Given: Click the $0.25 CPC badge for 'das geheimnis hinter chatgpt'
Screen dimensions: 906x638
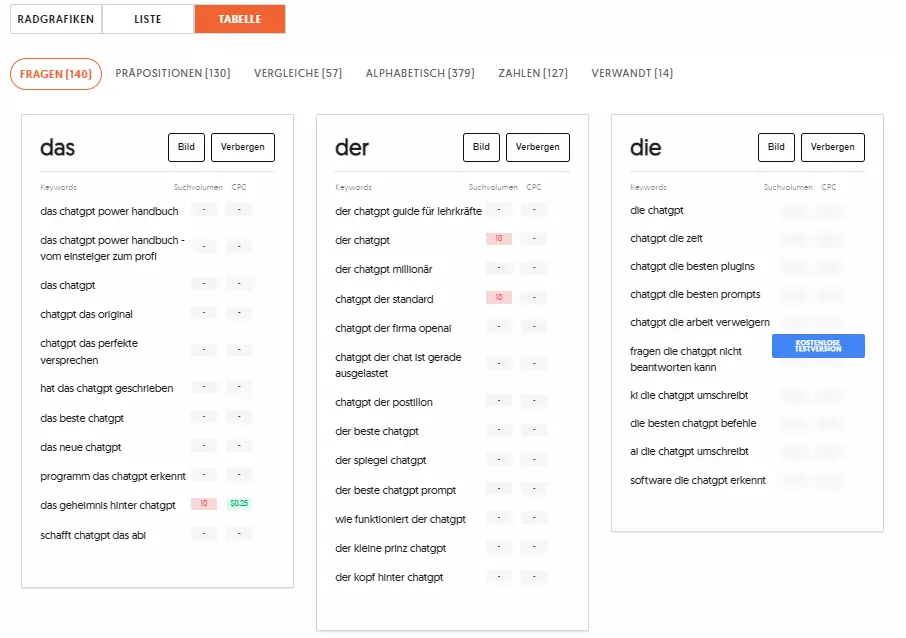Looking at the screenshot, I should pos(238,505).
